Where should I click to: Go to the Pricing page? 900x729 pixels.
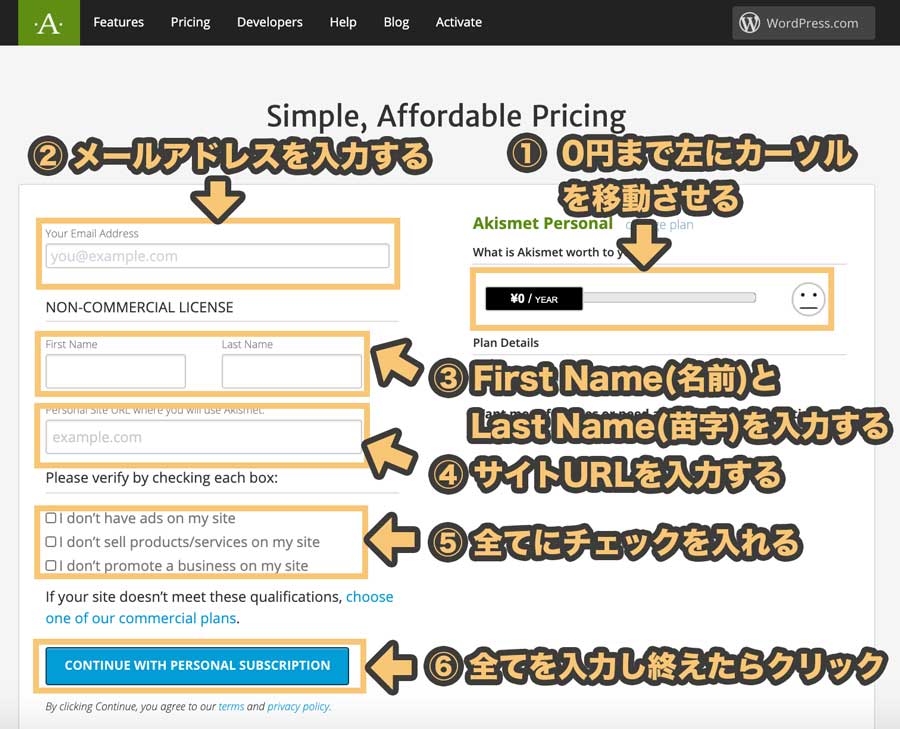[190, 22]
